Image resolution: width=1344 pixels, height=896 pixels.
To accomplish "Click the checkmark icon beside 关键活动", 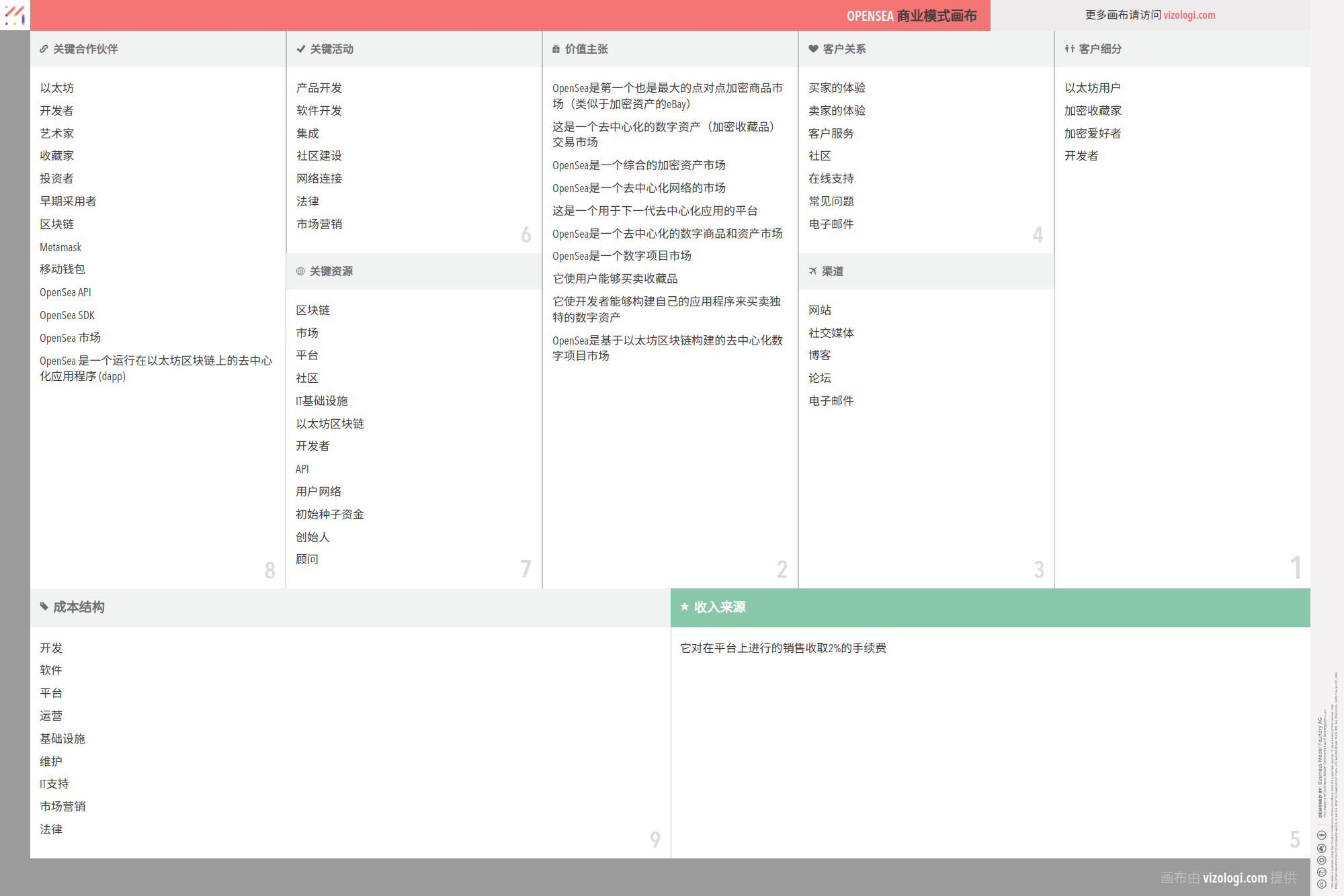I will (300, 49).
